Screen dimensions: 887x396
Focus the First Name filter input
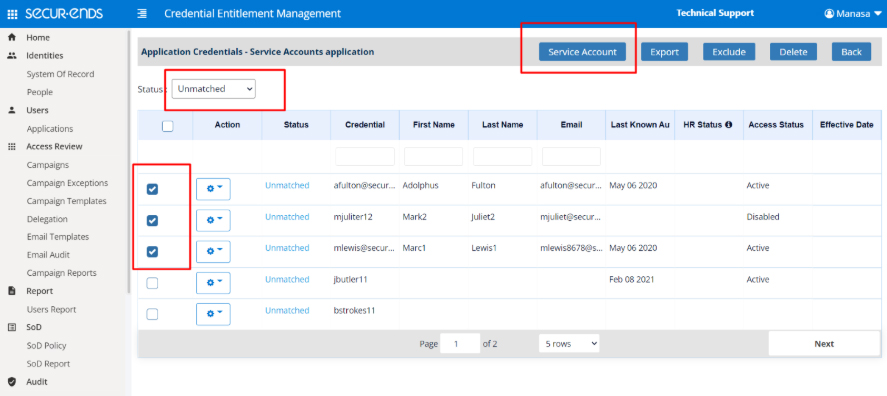[434, 156]
